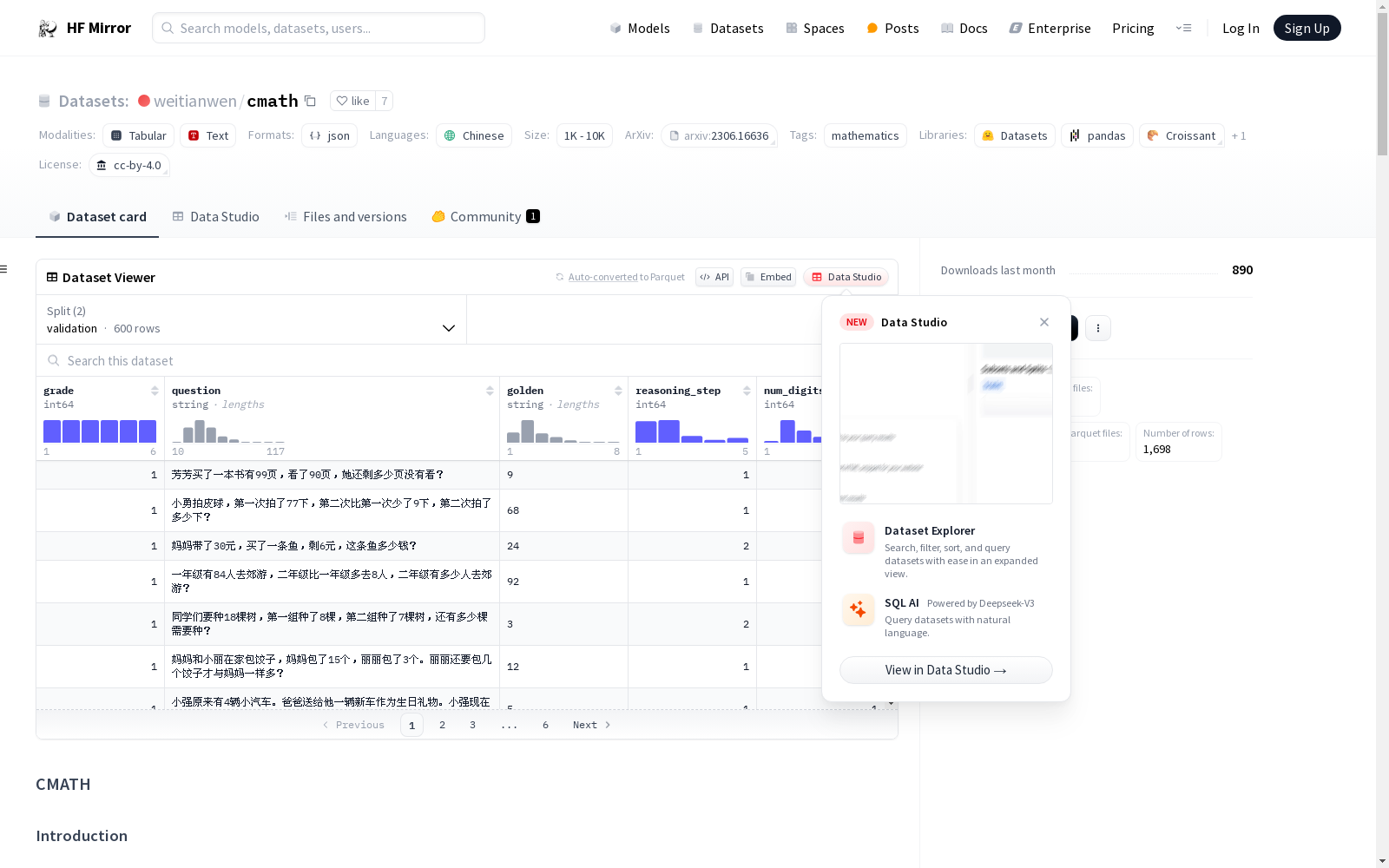Open the Dataset Explorer option
Screen dimensions: 1389x868
coord(946,550)
